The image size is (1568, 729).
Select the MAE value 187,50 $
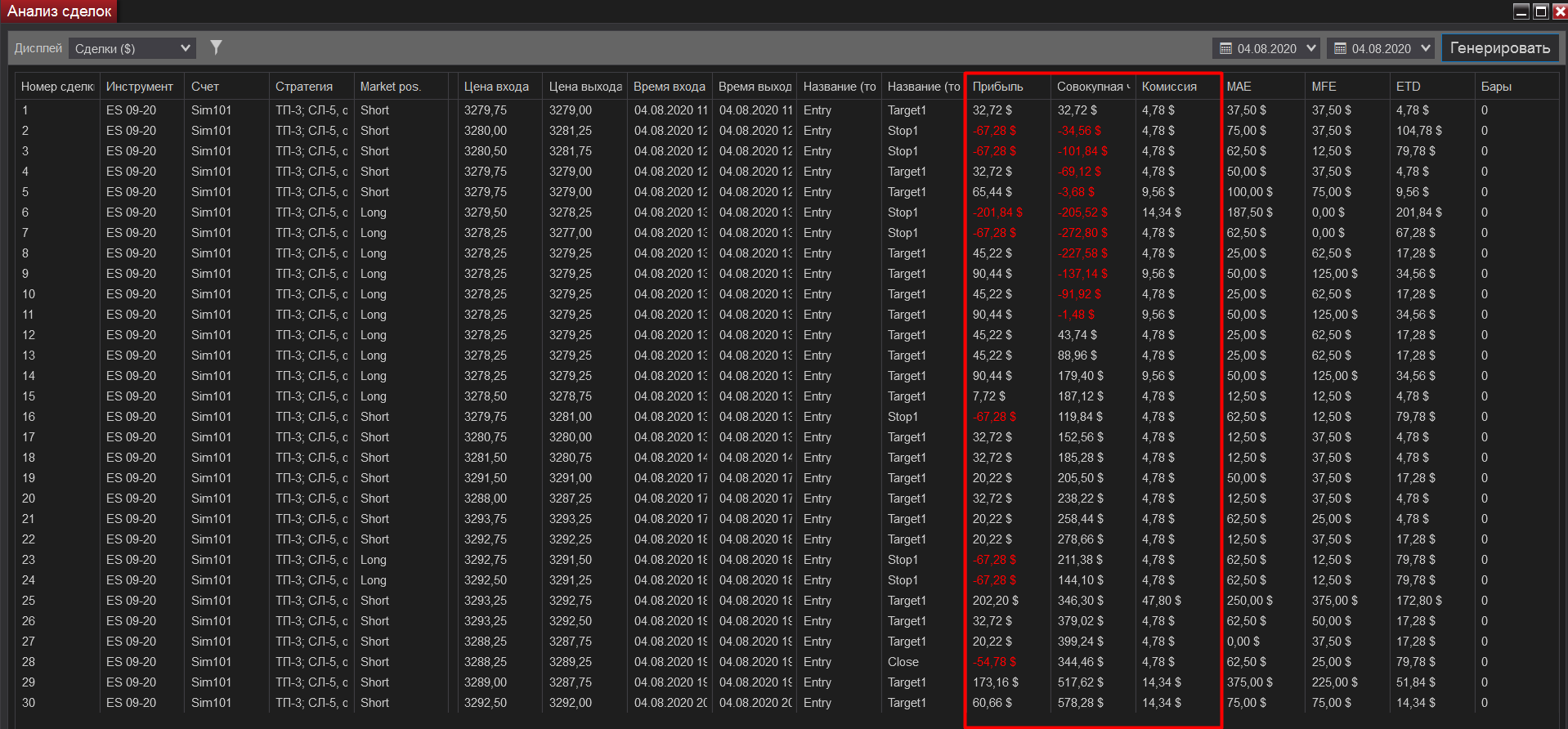coord(1250,212)
